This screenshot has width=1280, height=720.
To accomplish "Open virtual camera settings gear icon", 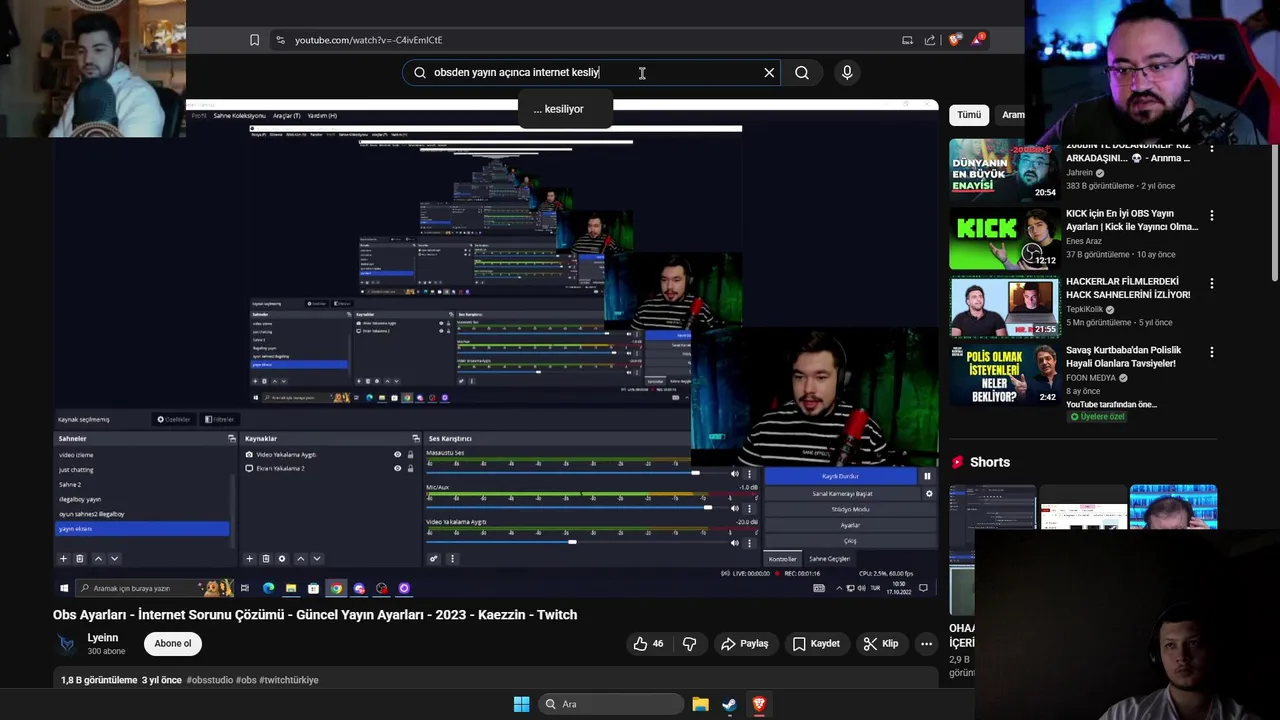I will pyautogui.click(x=929, y=494).
